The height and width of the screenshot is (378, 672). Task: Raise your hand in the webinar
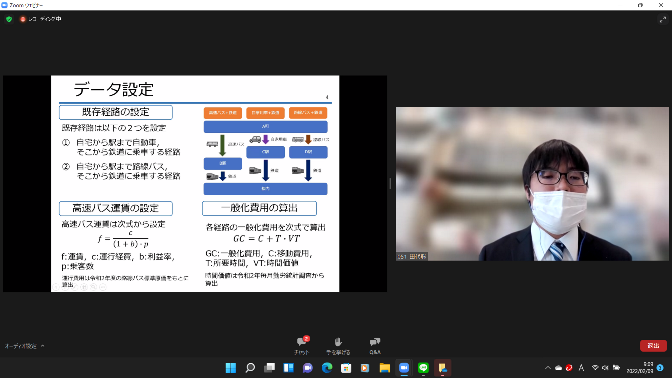click(338, 345)
